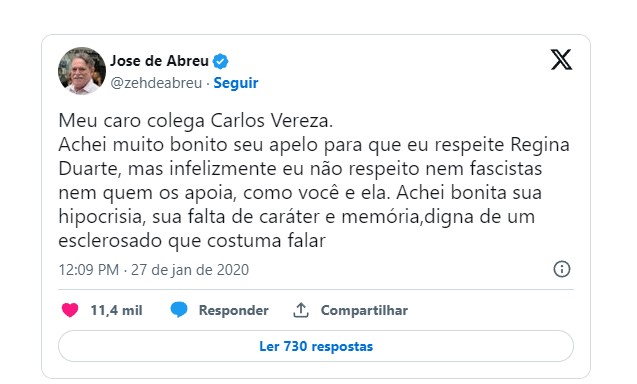
Task: Click the 27 de jan de 2020 date
Action: (190, 270)
